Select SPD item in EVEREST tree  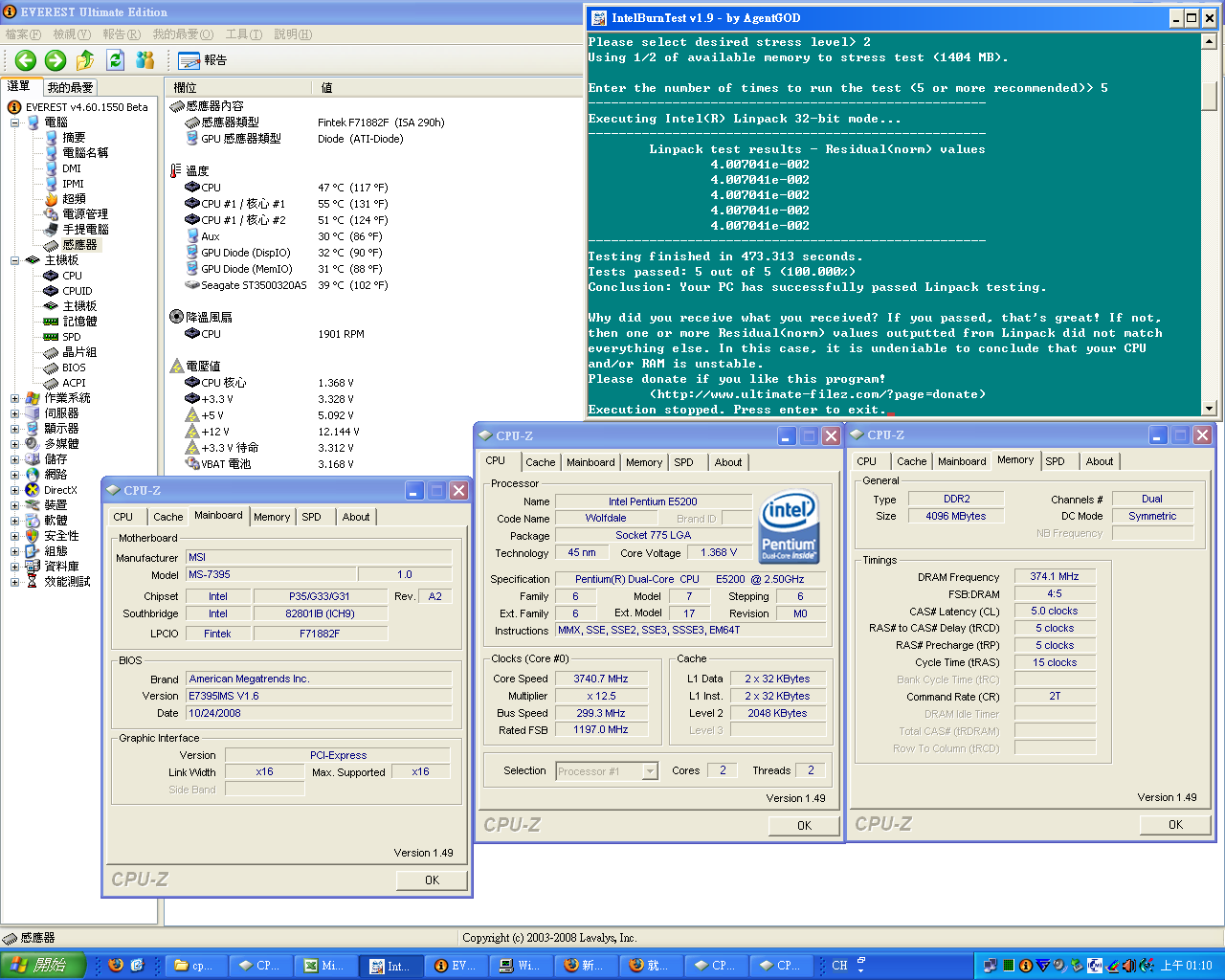click(x=72, y=337)
